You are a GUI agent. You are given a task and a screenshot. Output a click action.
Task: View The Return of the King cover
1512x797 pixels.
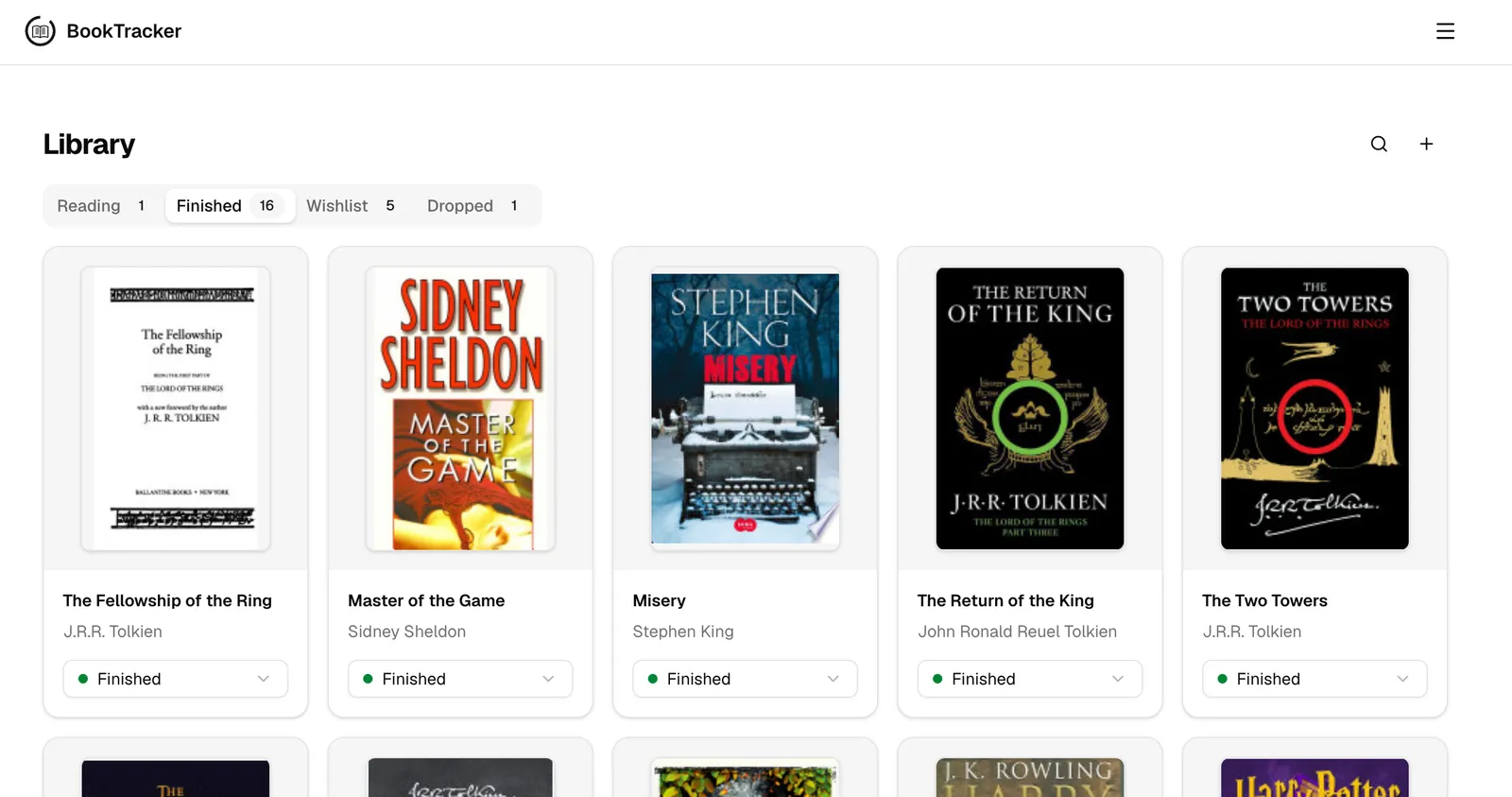coord(1030,408)
